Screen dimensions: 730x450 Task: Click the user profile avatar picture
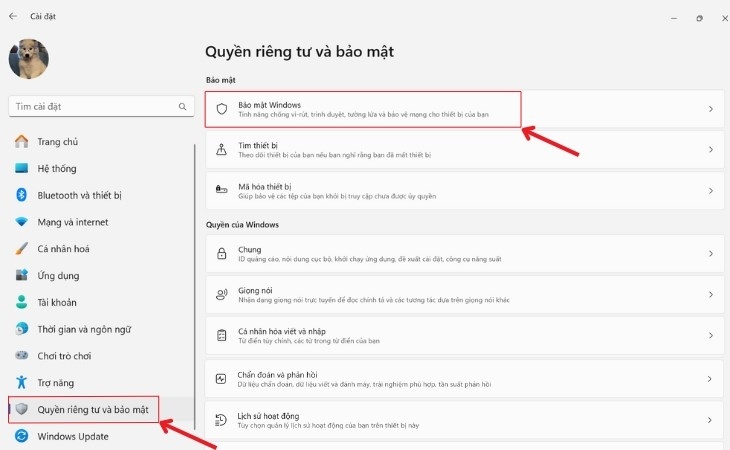coord(28,58)
